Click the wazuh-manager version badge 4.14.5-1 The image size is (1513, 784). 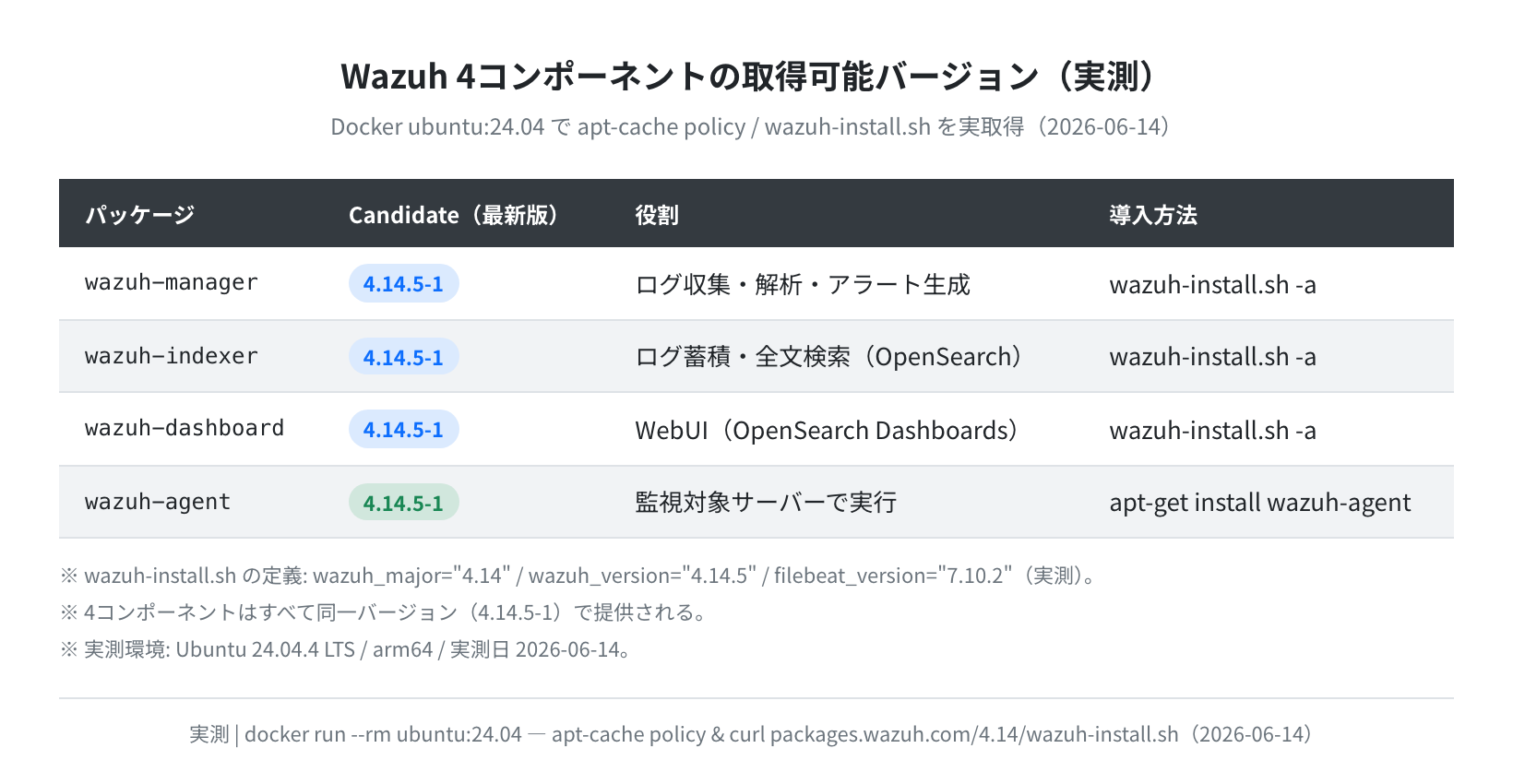[403, 283]
